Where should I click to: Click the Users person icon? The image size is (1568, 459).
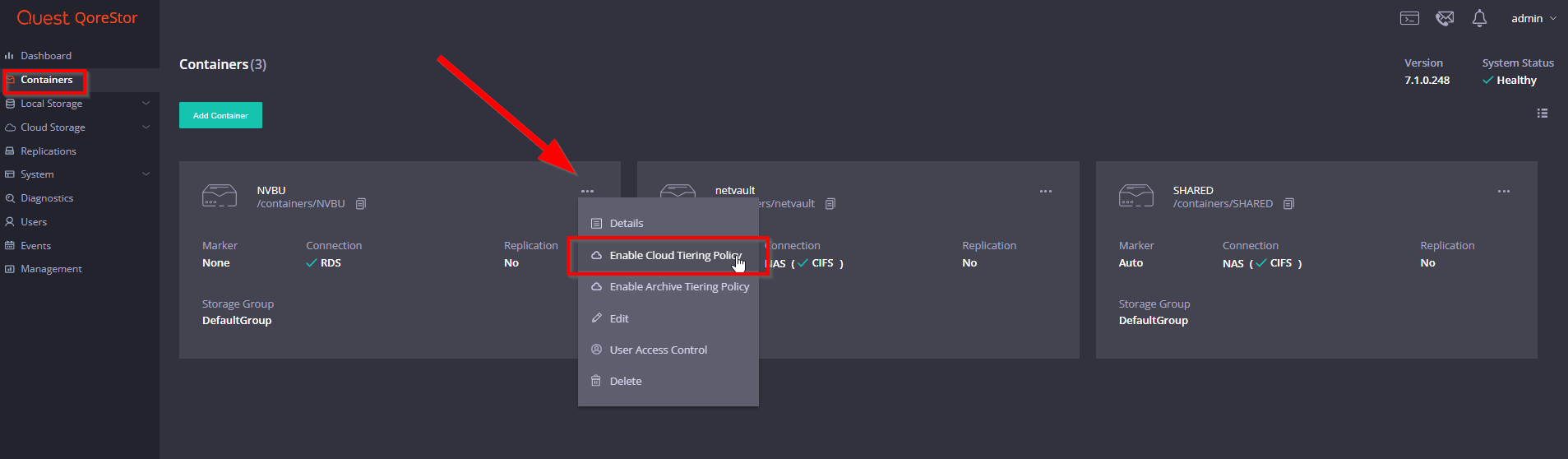click(x=10, y=222)
